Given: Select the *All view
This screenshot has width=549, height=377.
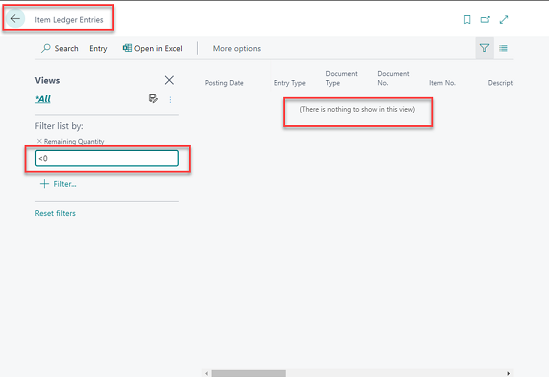Looking at the screenshot, I should [x=43, y=99].
